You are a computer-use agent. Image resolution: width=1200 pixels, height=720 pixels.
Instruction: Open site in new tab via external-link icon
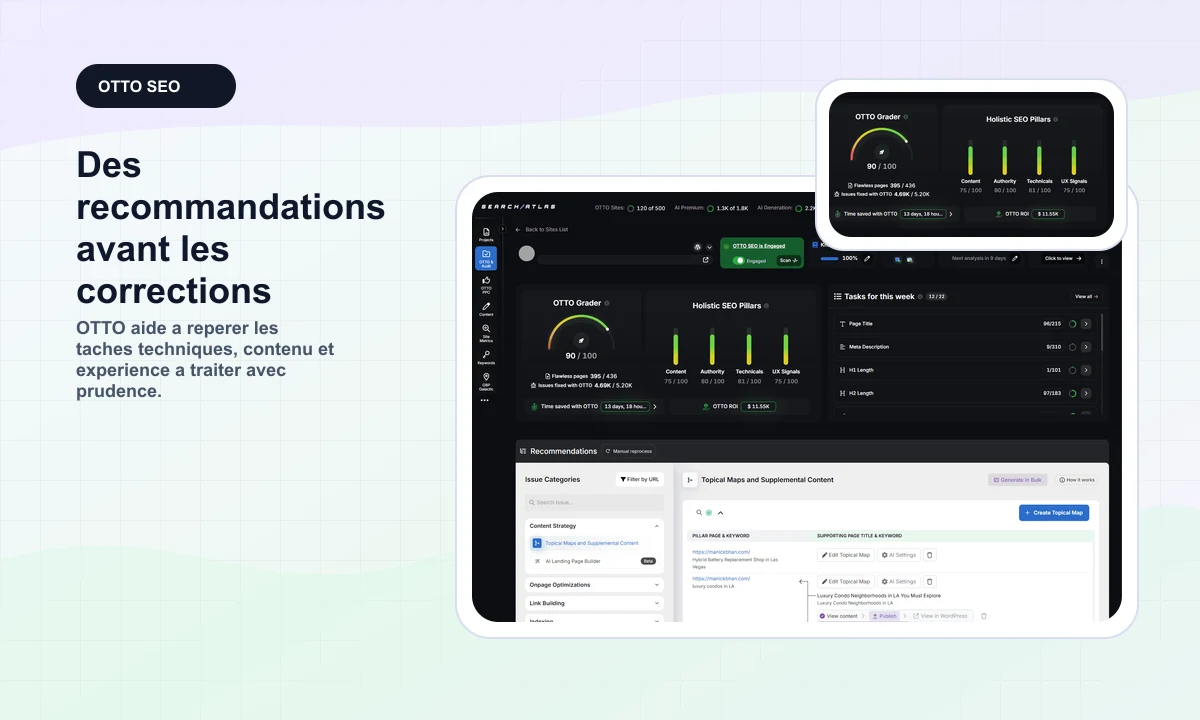coord(706,260)
